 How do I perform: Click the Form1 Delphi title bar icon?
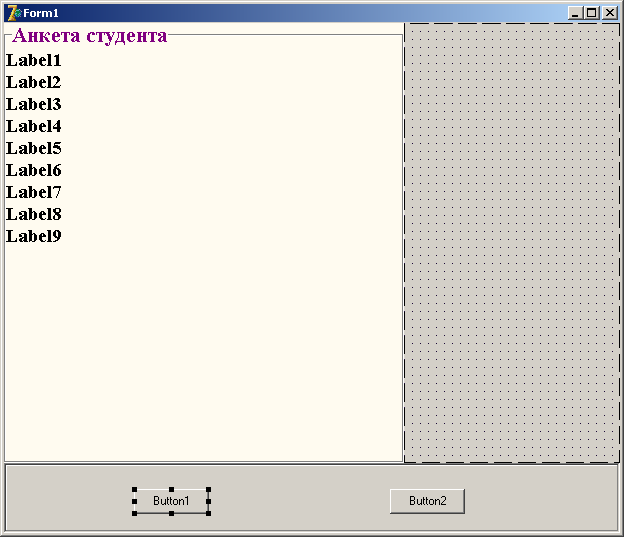14,13
